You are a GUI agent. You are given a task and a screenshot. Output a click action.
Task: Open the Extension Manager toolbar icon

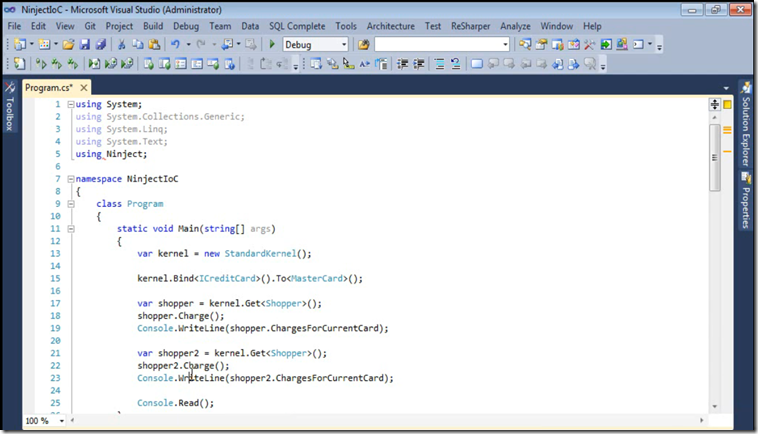622,44
